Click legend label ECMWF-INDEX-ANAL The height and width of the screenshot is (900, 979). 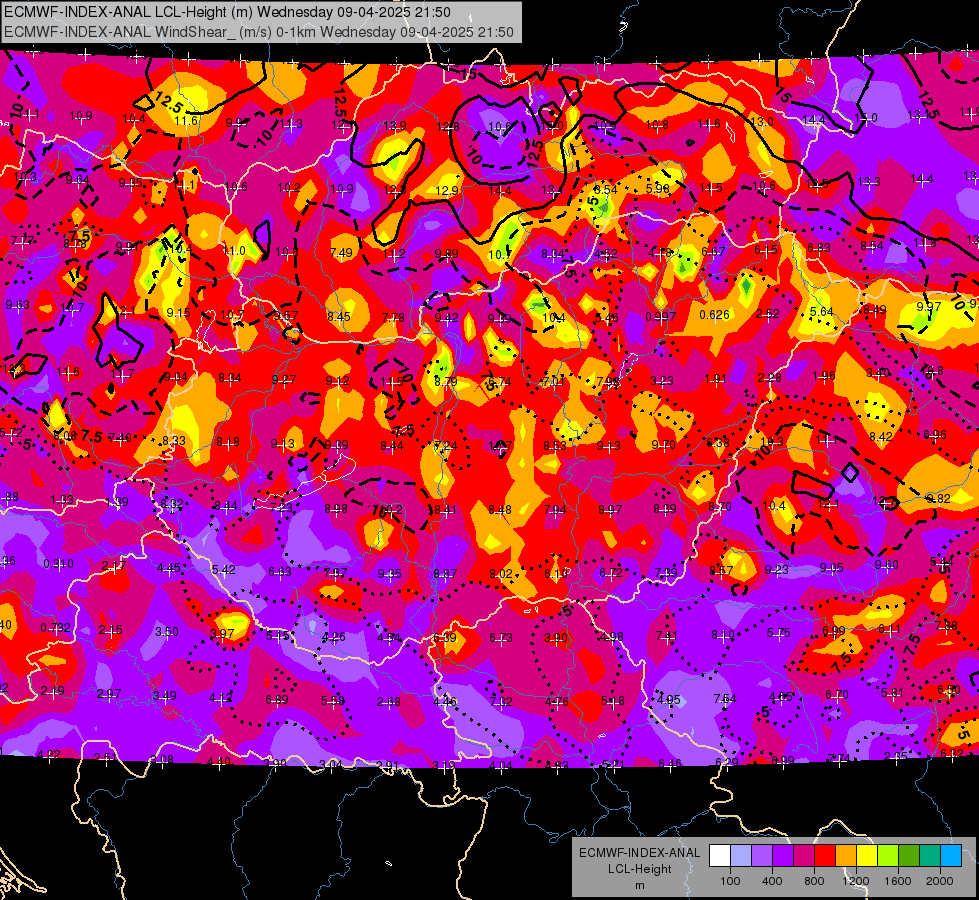(639, 853)
